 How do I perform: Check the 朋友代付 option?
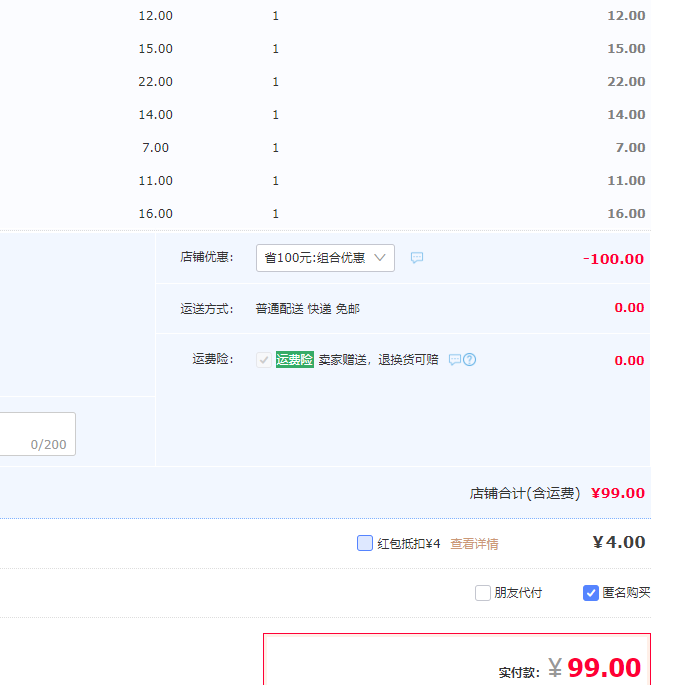tap(483, 593)
